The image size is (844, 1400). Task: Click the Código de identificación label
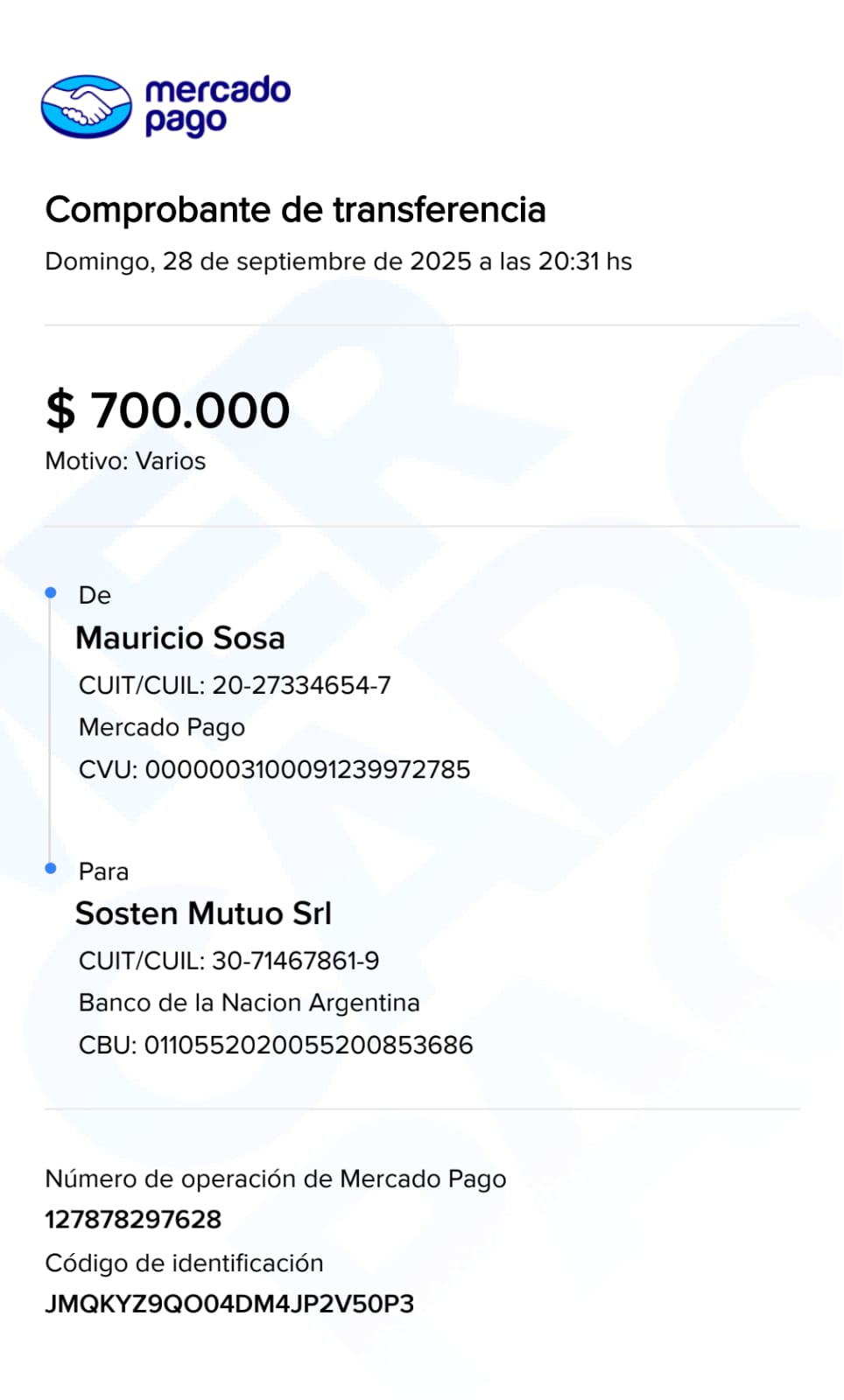[184, 1263]
